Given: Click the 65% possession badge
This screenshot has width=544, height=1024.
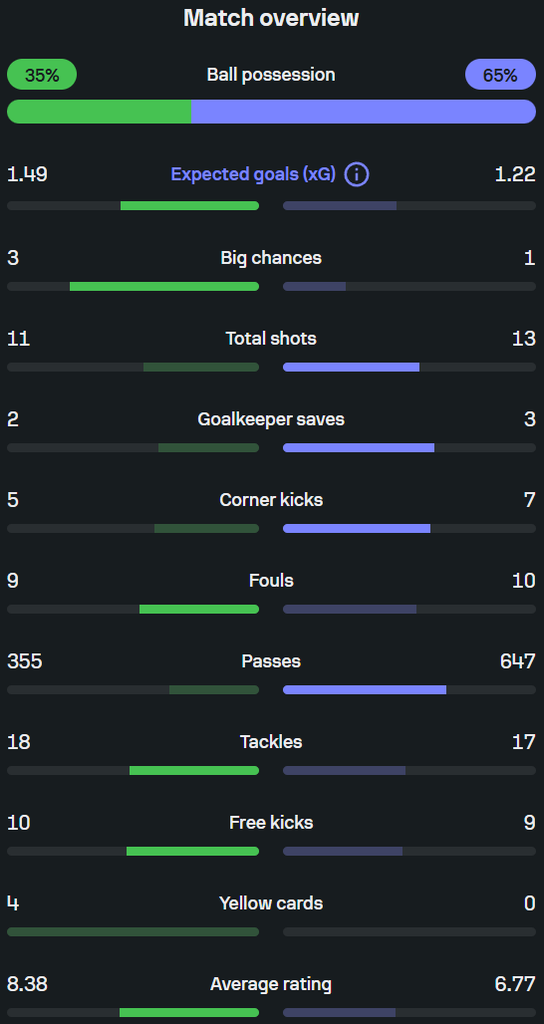Looking at the screenshot, I should click(500, 74).
